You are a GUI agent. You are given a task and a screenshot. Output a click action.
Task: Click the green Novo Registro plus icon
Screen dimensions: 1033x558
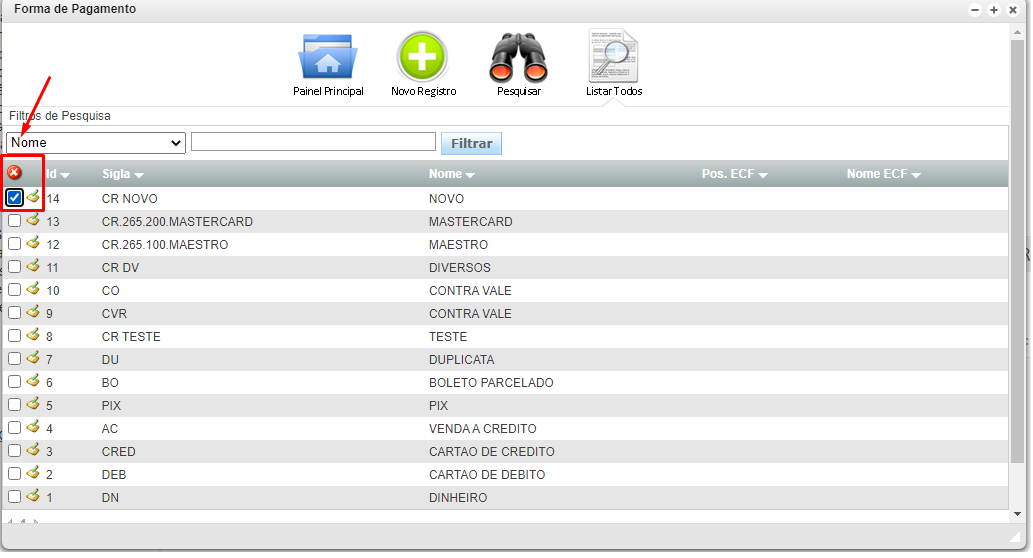[x=423, y=58]
